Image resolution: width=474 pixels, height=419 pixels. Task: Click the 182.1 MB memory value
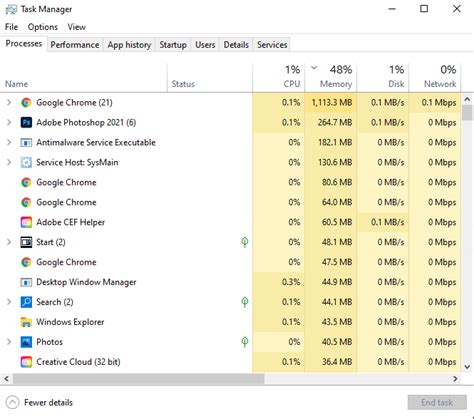(335, 143)
